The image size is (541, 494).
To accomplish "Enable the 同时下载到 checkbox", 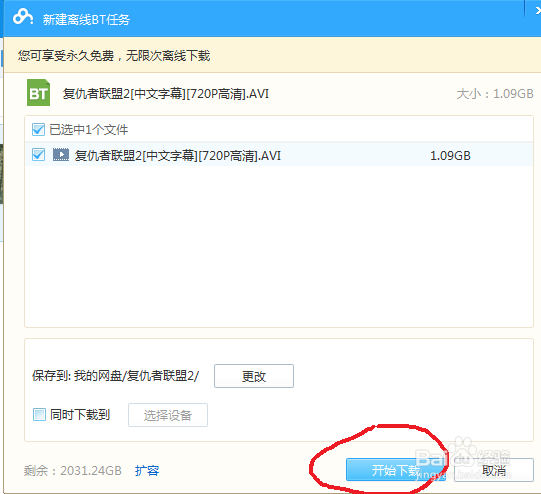I will point(39,414).
